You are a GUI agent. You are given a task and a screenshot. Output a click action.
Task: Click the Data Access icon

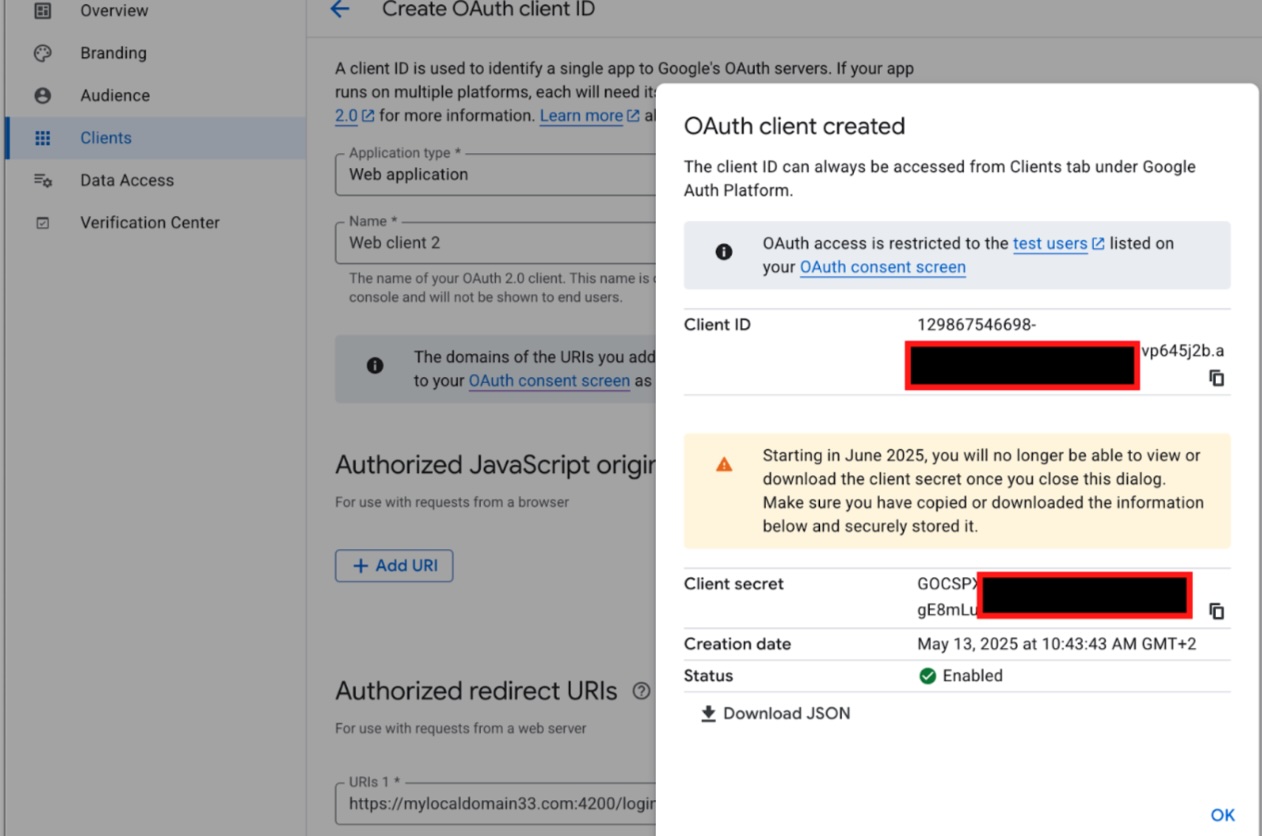(x=42, y=180)
